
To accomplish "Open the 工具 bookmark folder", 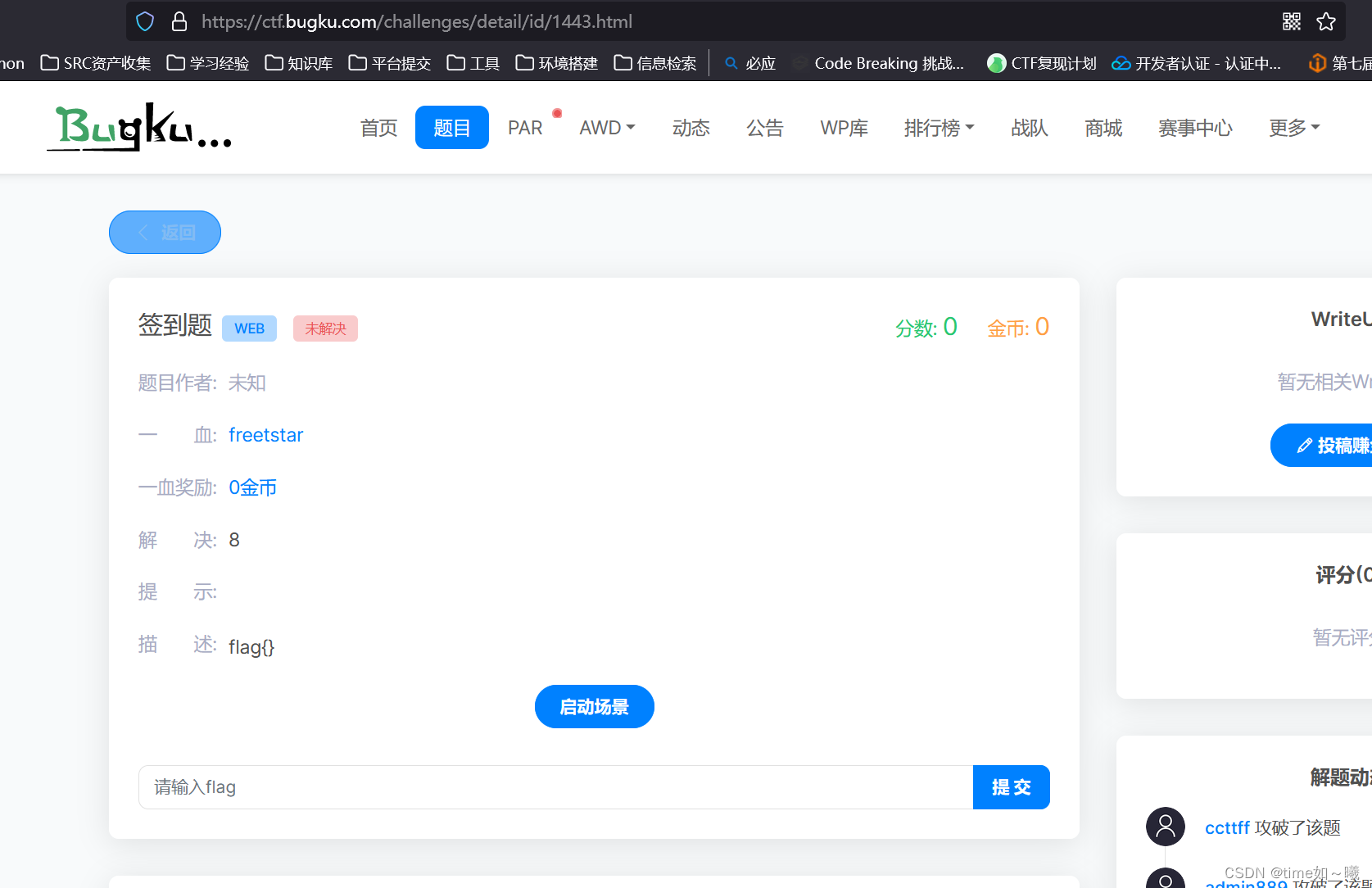I will click(473, 63).
